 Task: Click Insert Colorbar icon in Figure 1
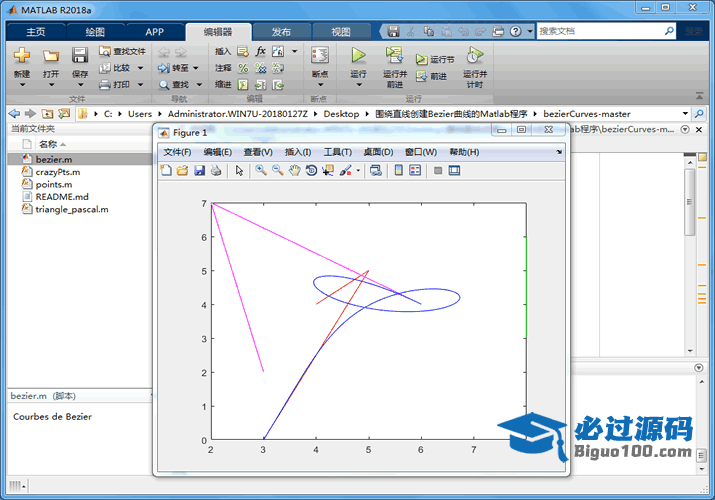coord(398,170)
